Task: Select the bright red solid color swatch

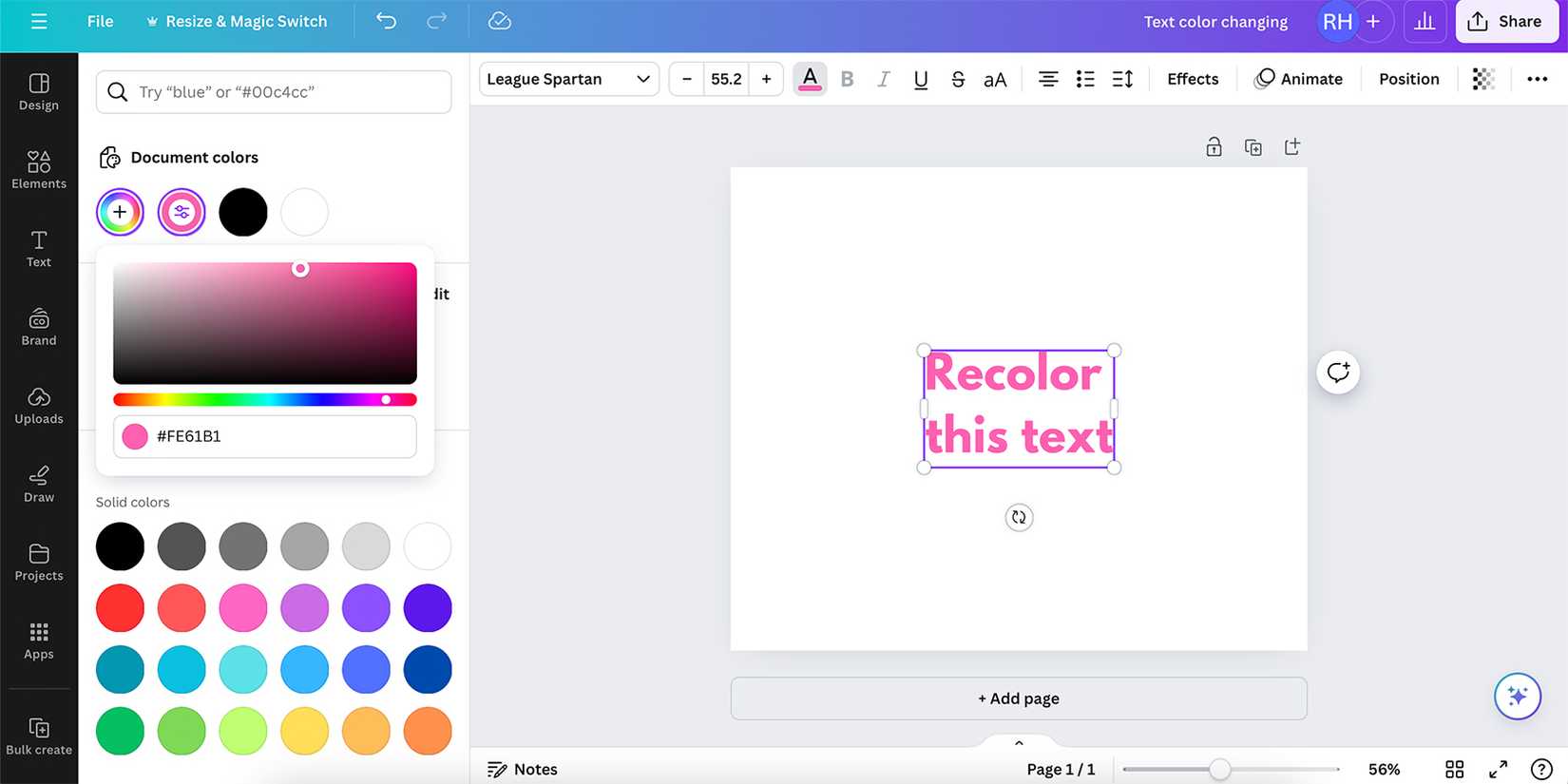Action: [x=120, y=608]
